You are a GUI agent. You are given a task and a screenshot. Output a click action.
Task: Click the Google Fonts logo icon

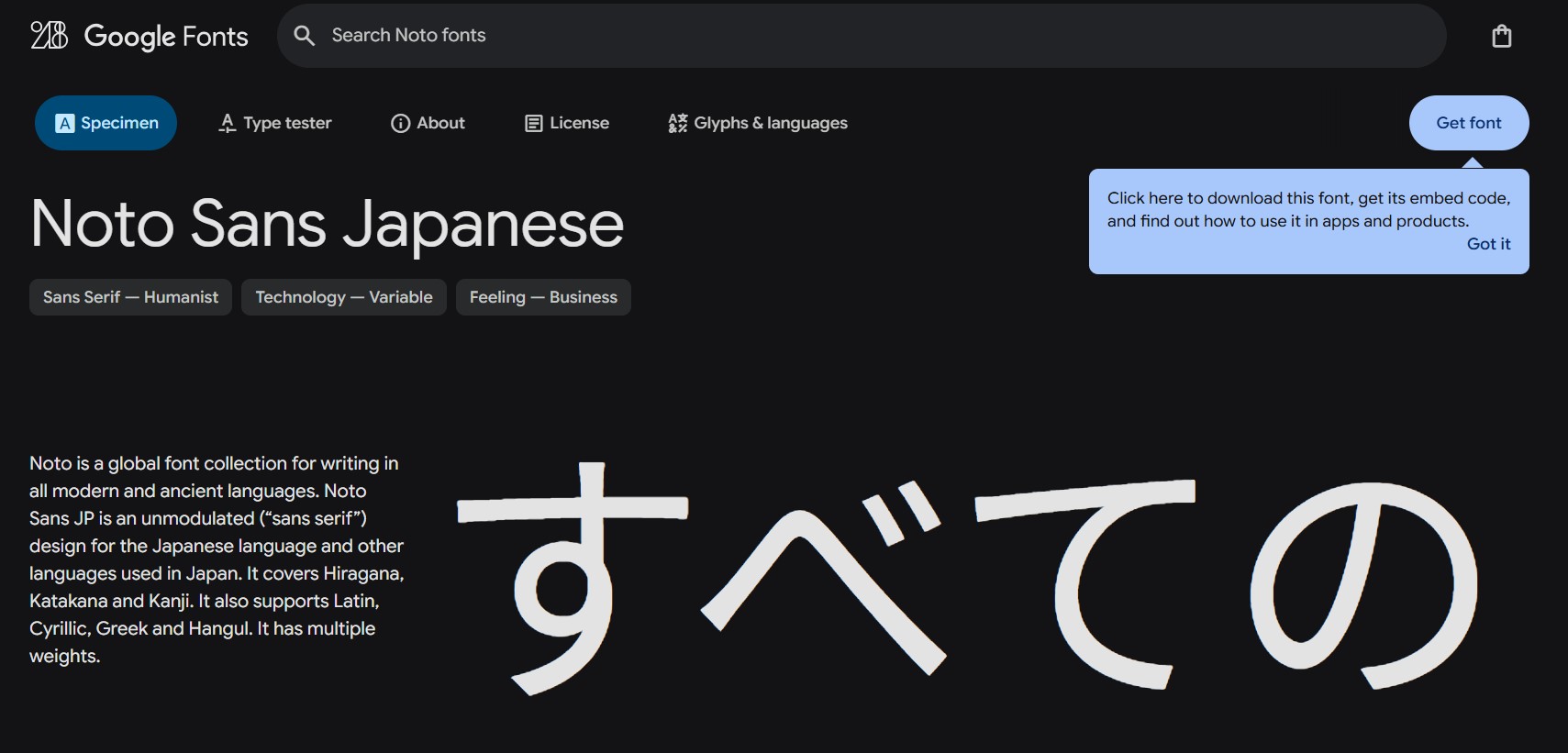(x=50, y=36)
